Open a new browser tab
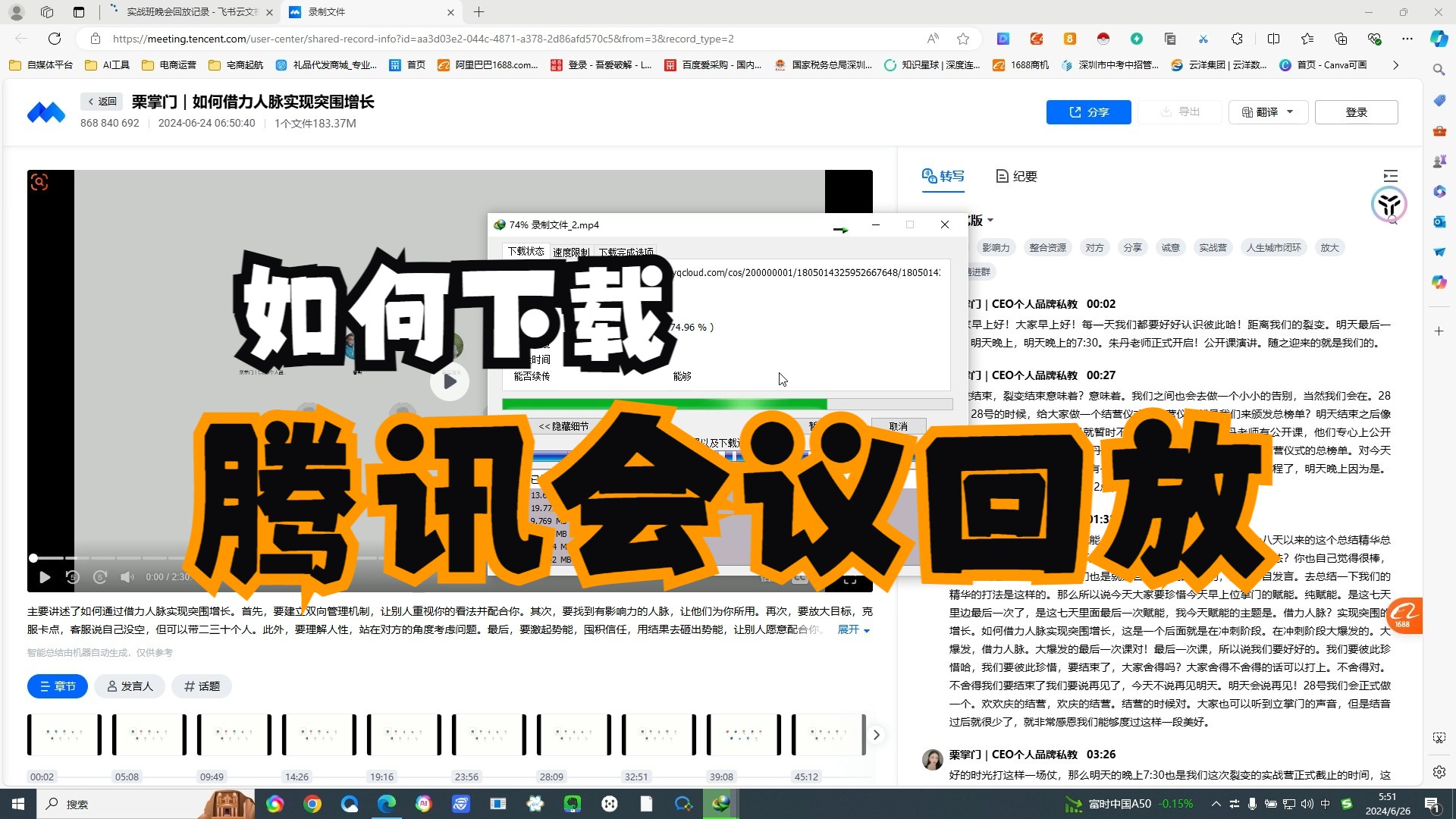This screenshot has width=1456, height=819. pyautogui.click(x=479, y=12)
